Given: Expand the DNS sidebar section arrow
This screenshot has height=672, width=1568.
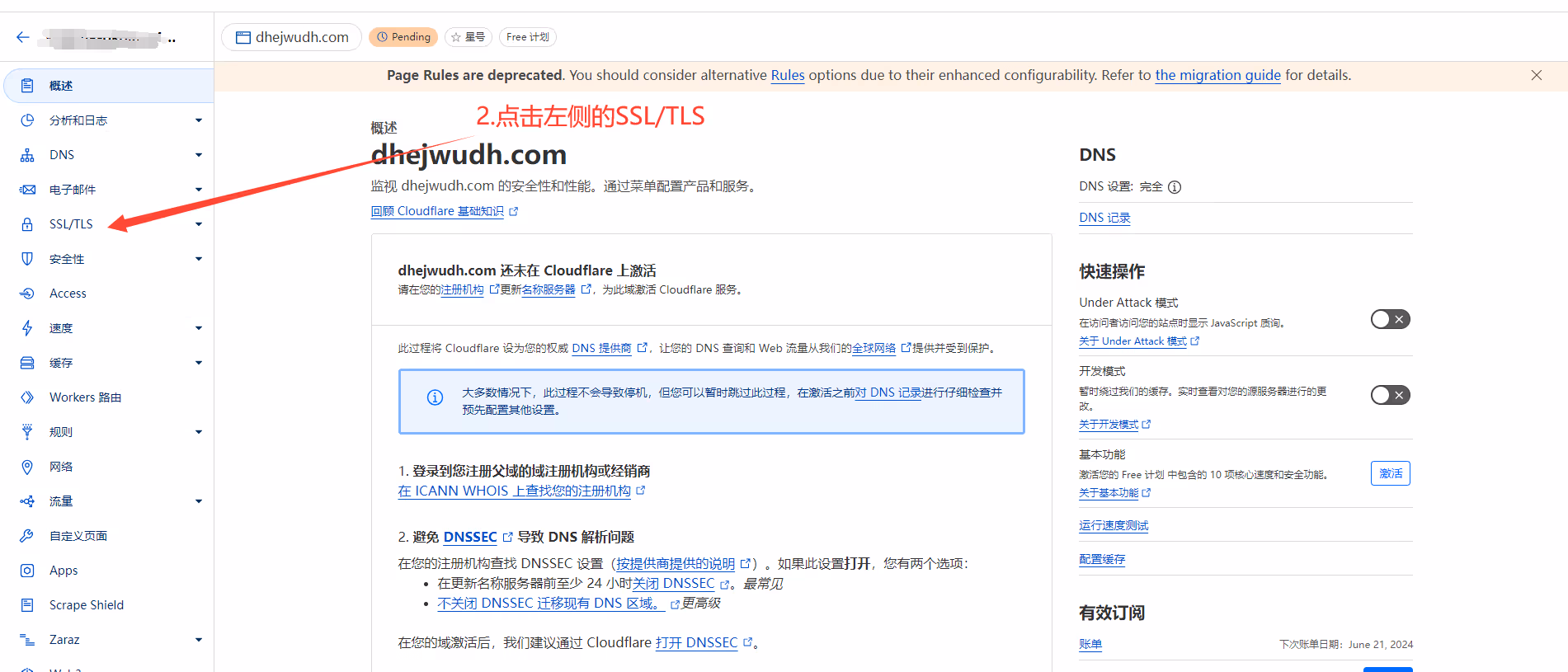Looking at the screenshot, I should click(x=199, y=155).
